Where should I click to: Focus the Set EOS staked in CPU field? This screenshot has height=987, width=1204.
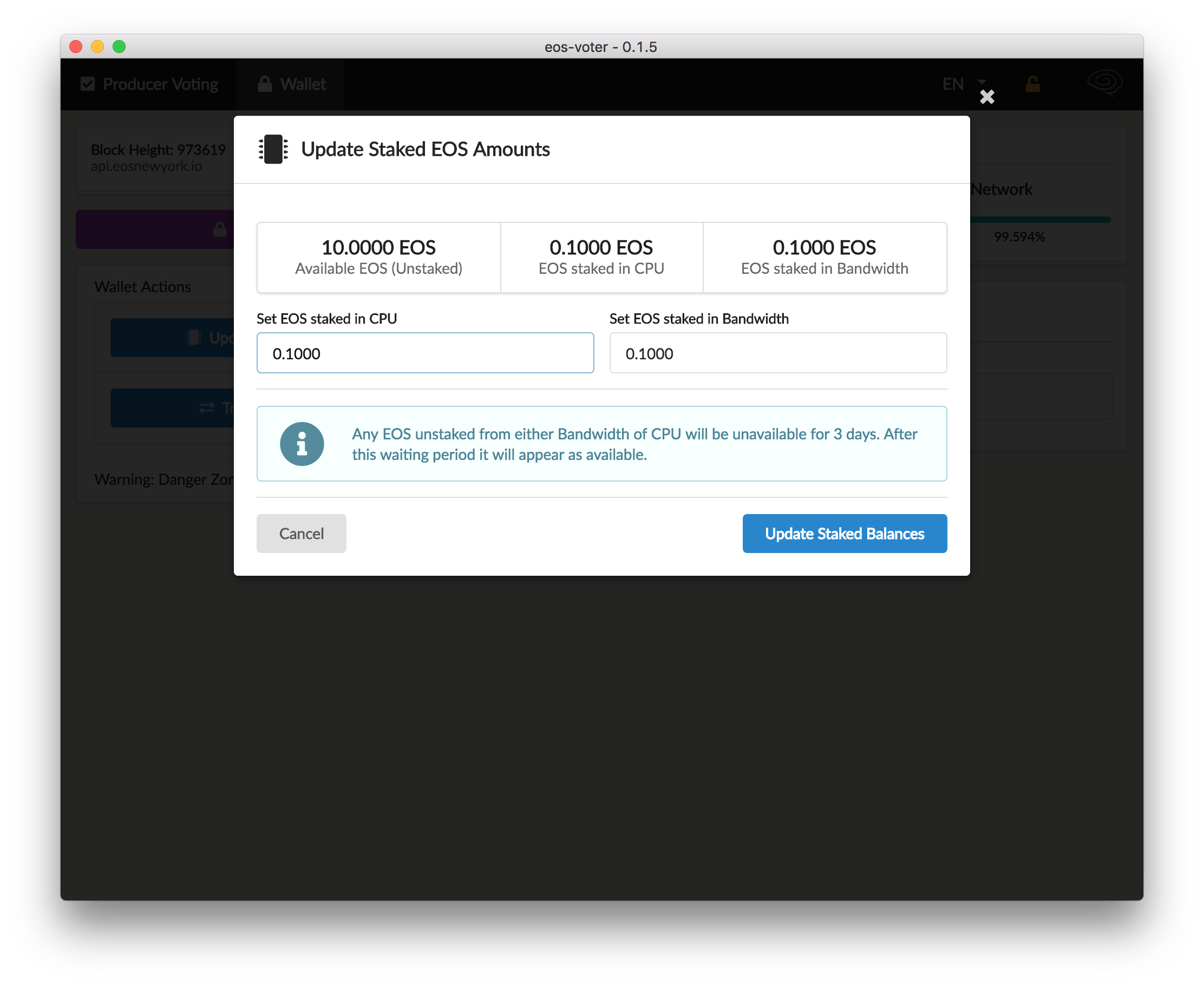click(x=425, y=353)
